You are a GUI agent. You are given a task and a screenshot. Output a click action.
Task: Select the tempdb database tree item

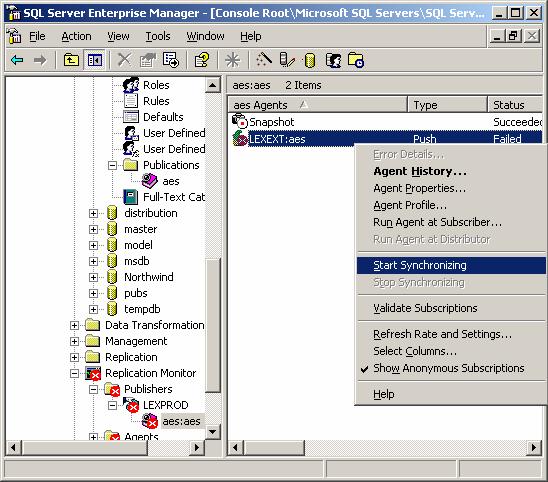[142, 309]
